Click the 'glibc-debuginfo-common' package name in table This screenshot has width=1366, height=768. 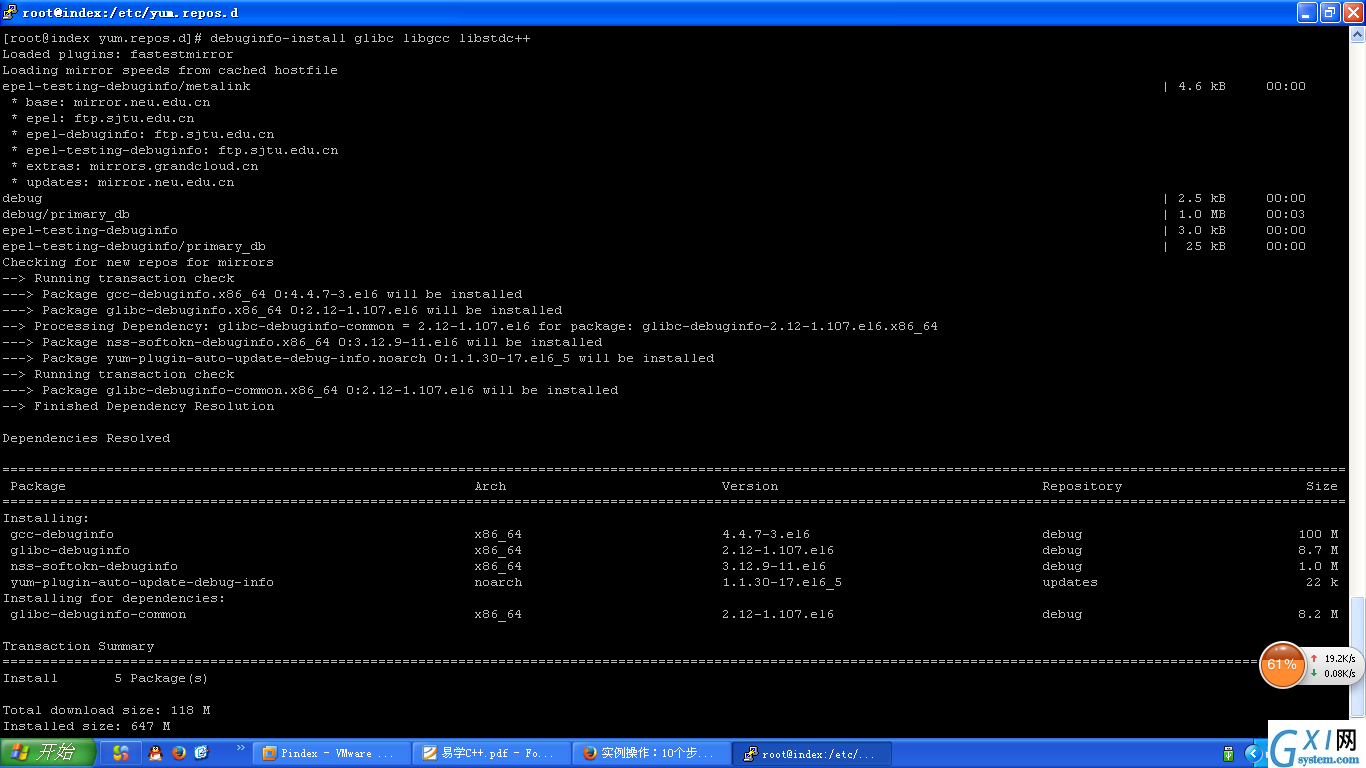pos(98,614)
